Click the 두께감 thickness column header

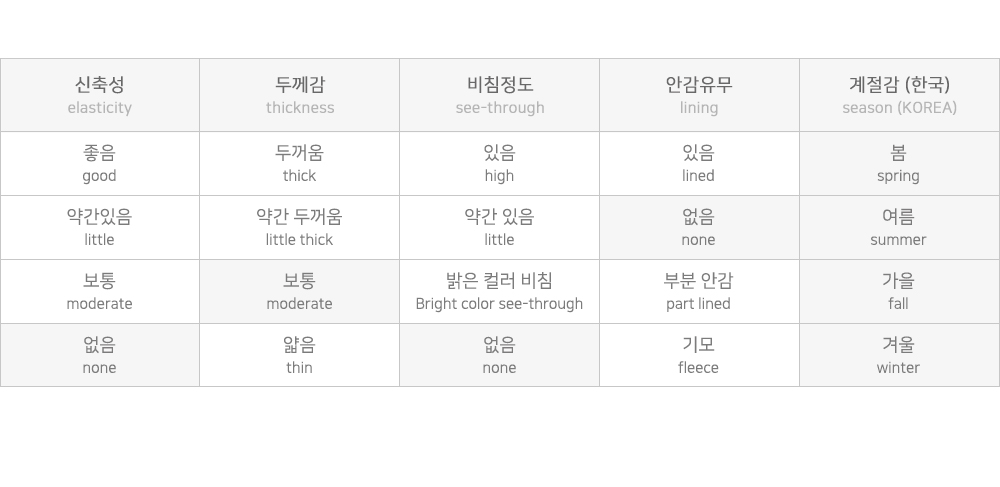coord(300,95)
